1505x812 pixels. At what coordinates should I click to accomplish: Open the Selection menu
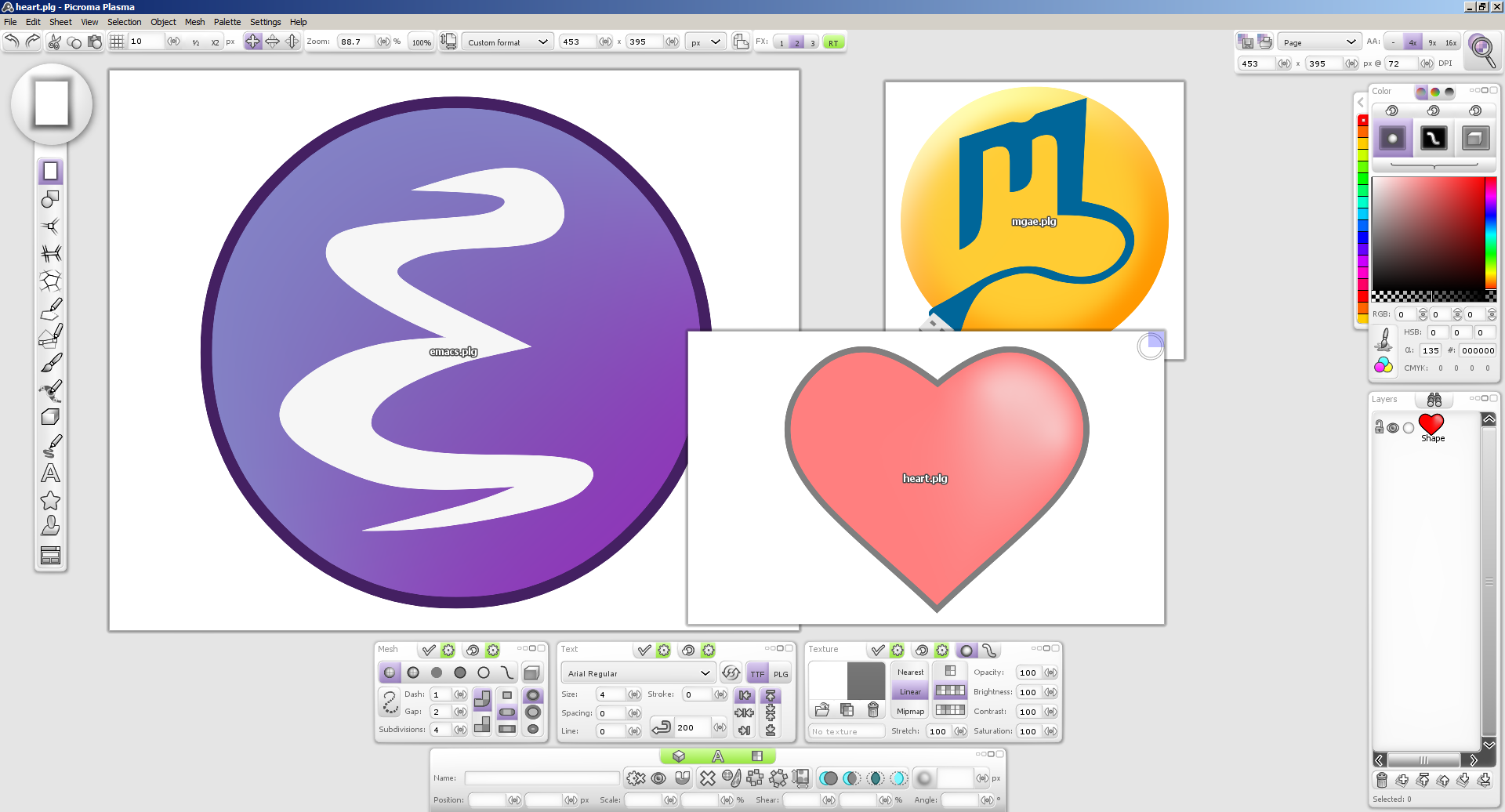coord(124,22)
